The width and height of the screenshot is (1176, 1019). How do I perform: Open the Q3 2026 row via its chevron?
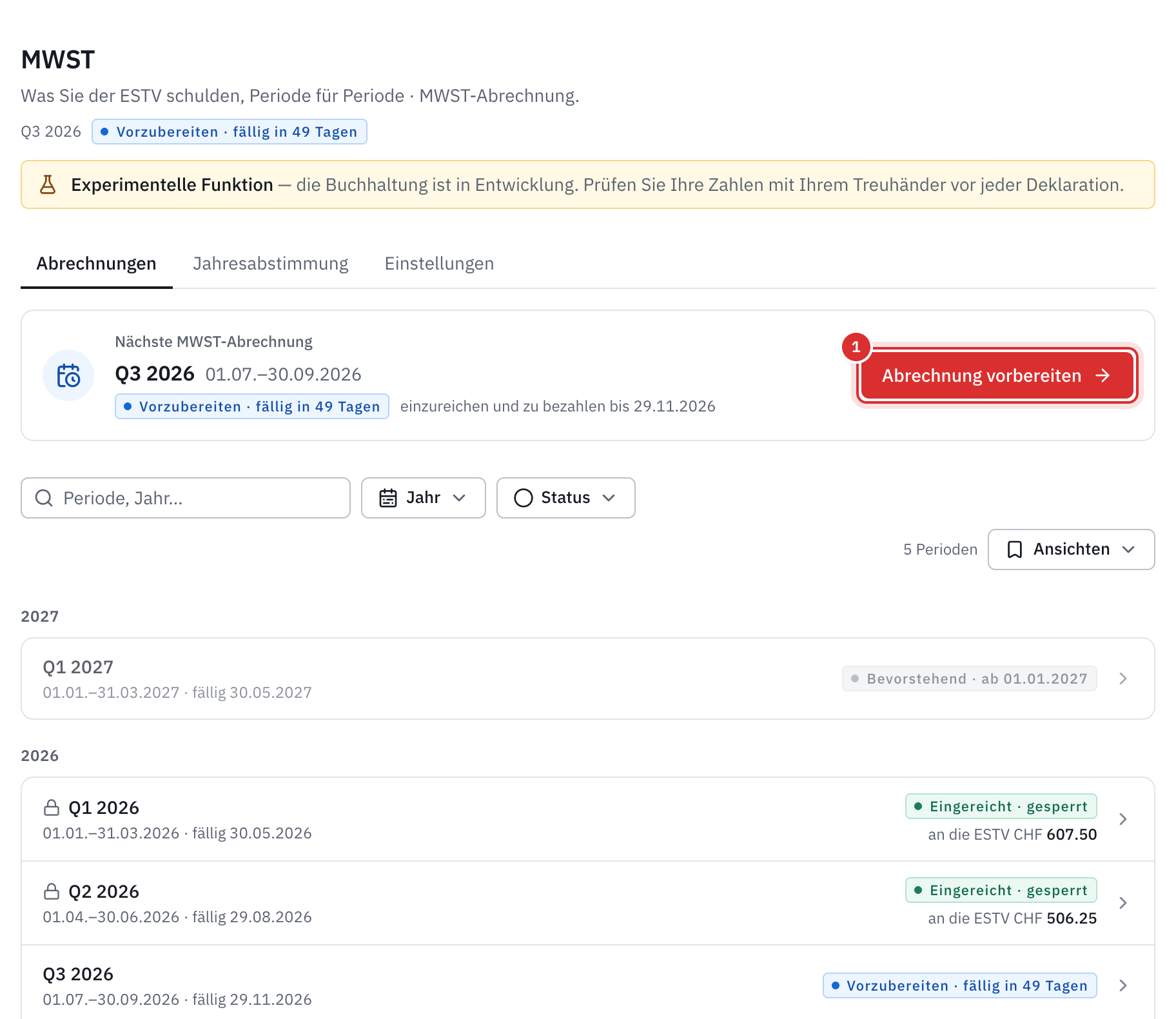point(1123,985)
